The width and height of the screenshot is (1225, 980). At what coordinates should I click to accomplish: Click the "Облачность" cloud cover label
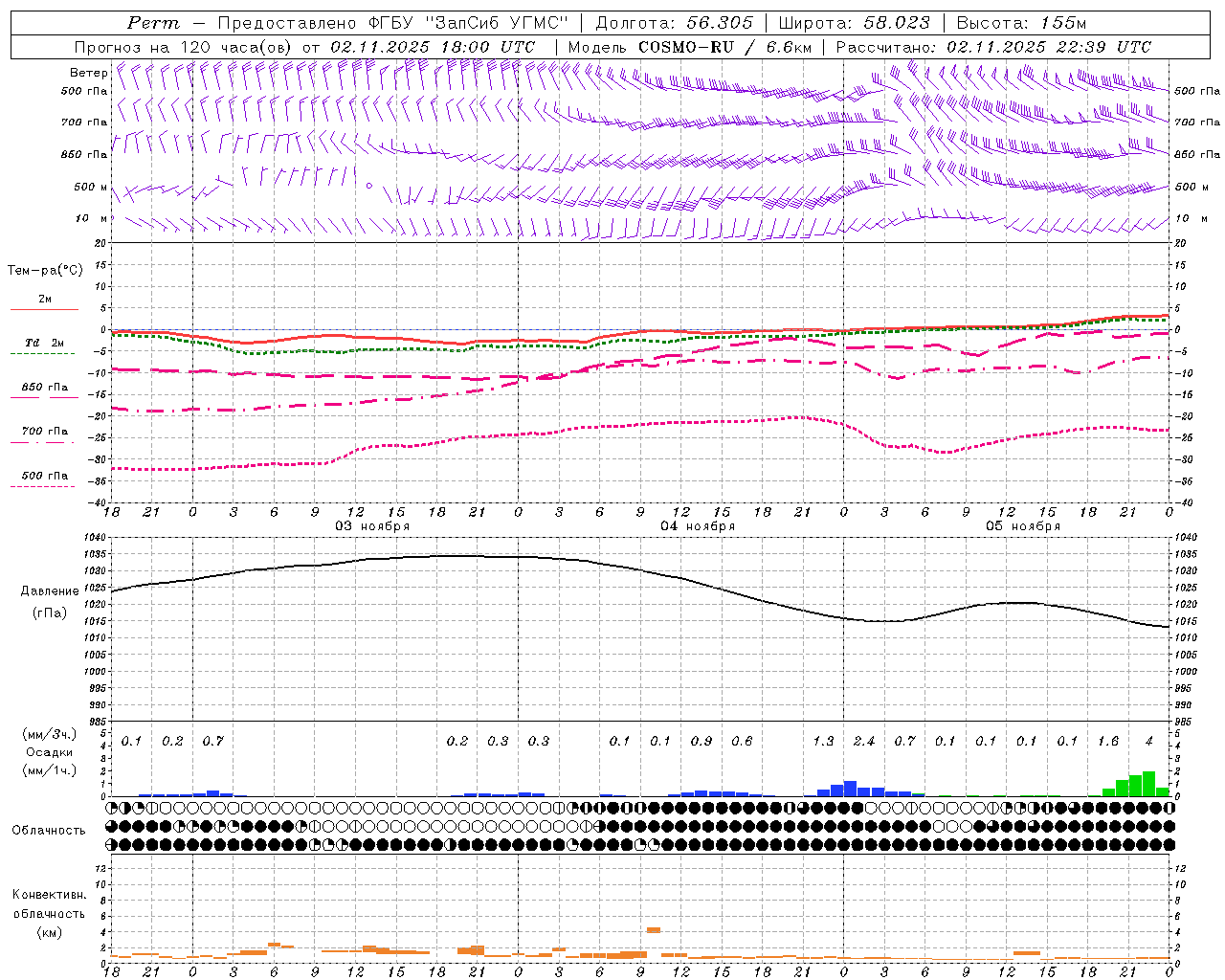pyautogui.click(x=49, y=831)
